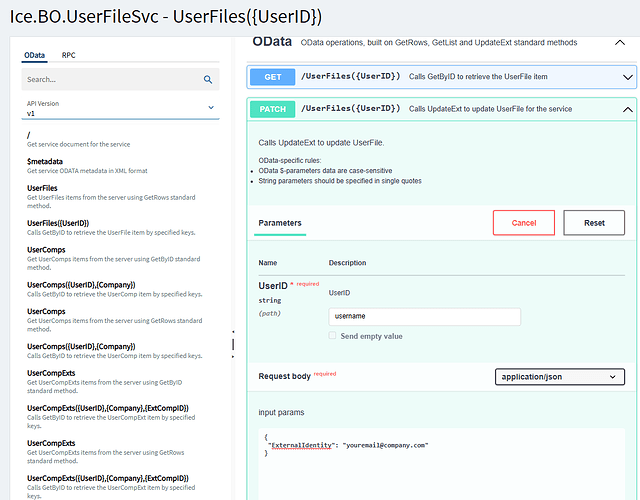Click the panel splitter handle between panes
The image size is (640, 500).
[x=233, y=344]
